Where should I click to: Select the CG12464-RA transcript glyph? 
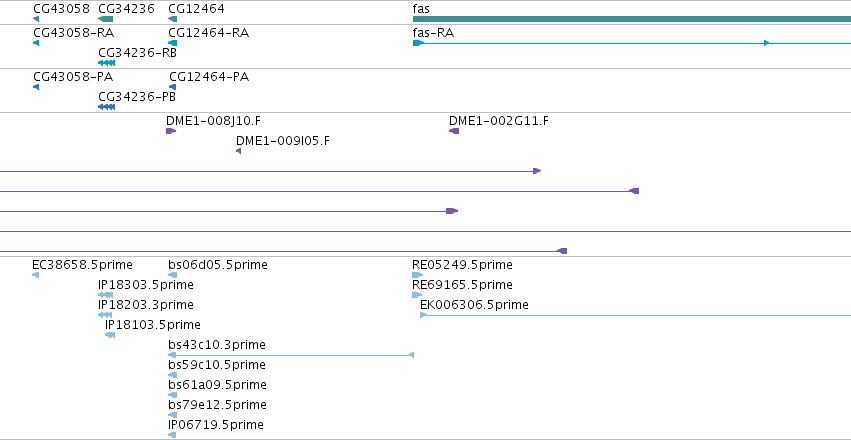(x=173, y=43)
